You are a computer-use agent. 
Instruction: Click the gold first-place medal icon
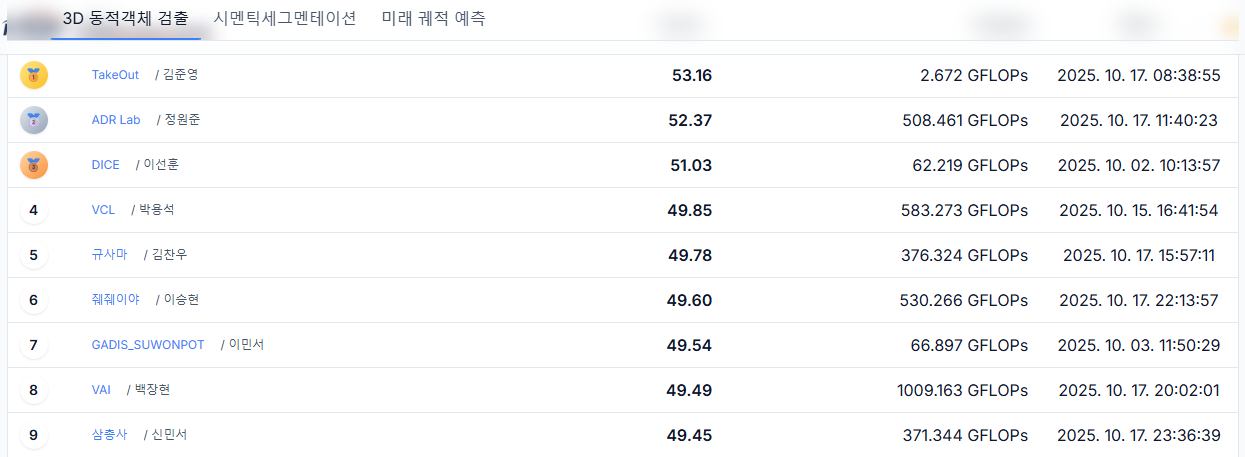coord(34,75)
